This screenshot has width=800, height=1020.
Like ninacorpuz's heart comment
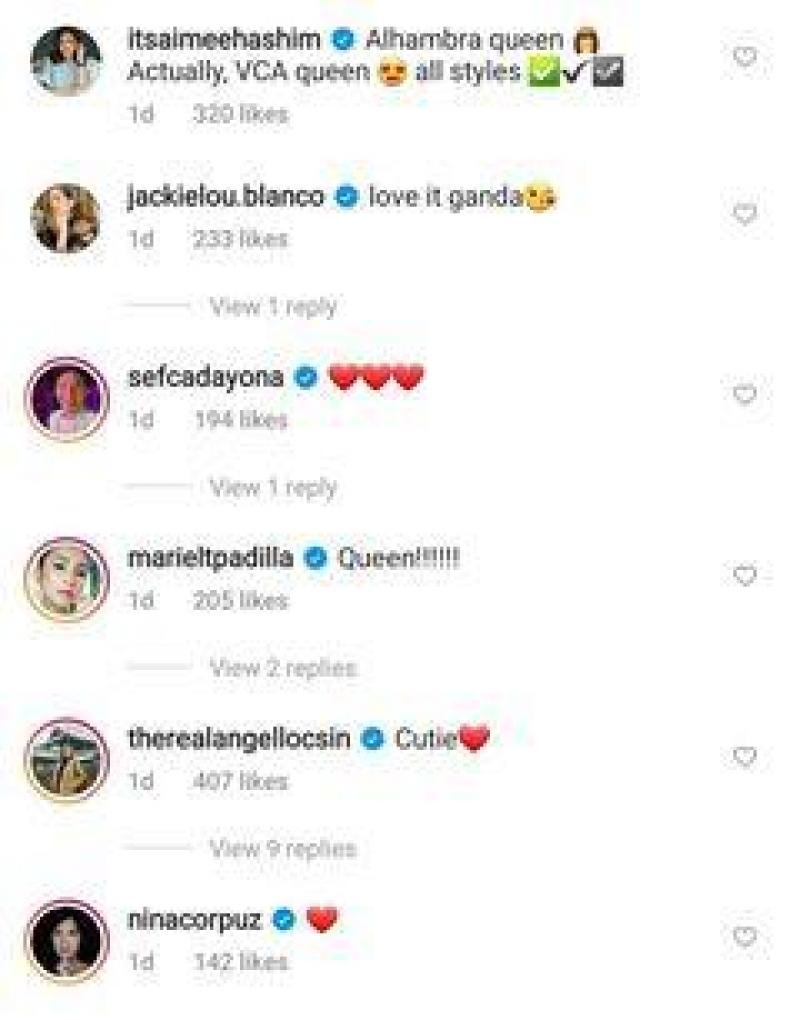coord(745,936)
